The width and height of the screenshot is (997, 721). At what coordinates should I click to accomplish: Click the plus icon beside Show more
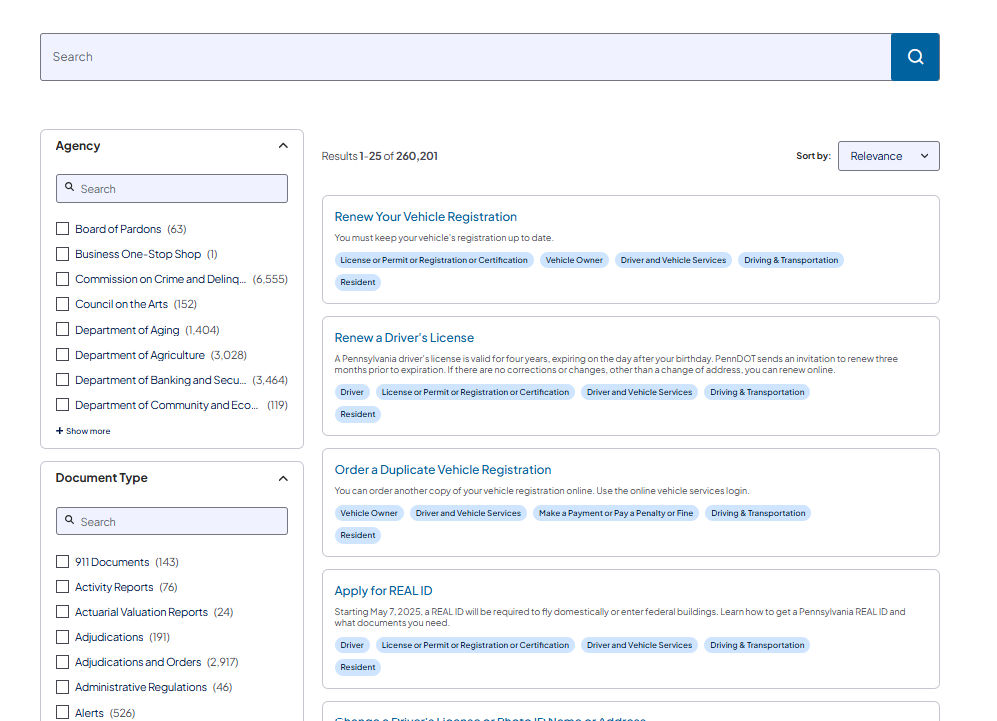(60, 430)
